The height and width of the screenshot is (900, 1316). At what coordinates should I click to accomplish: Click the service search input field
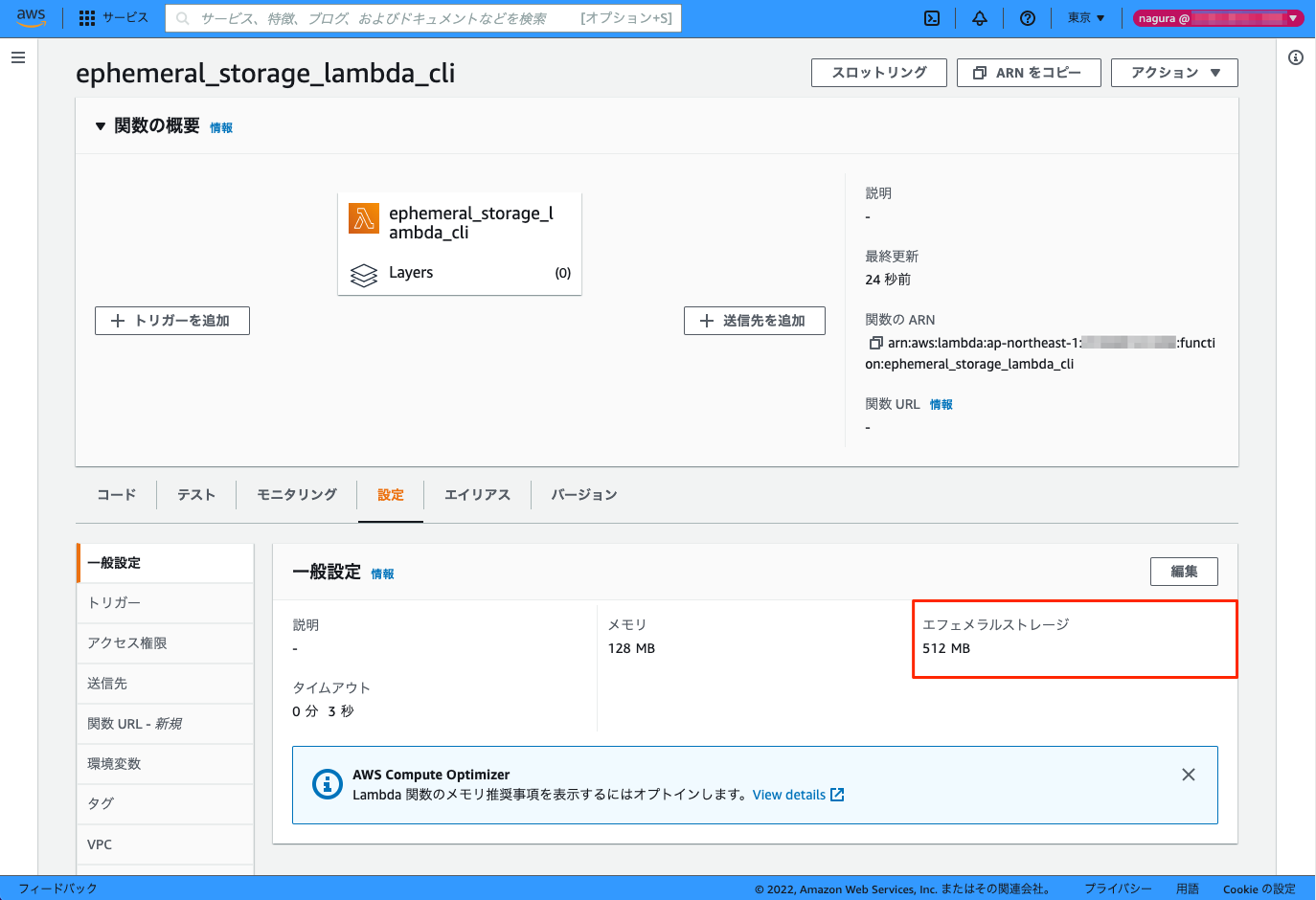pyautogui.click(x=421, y=17)
